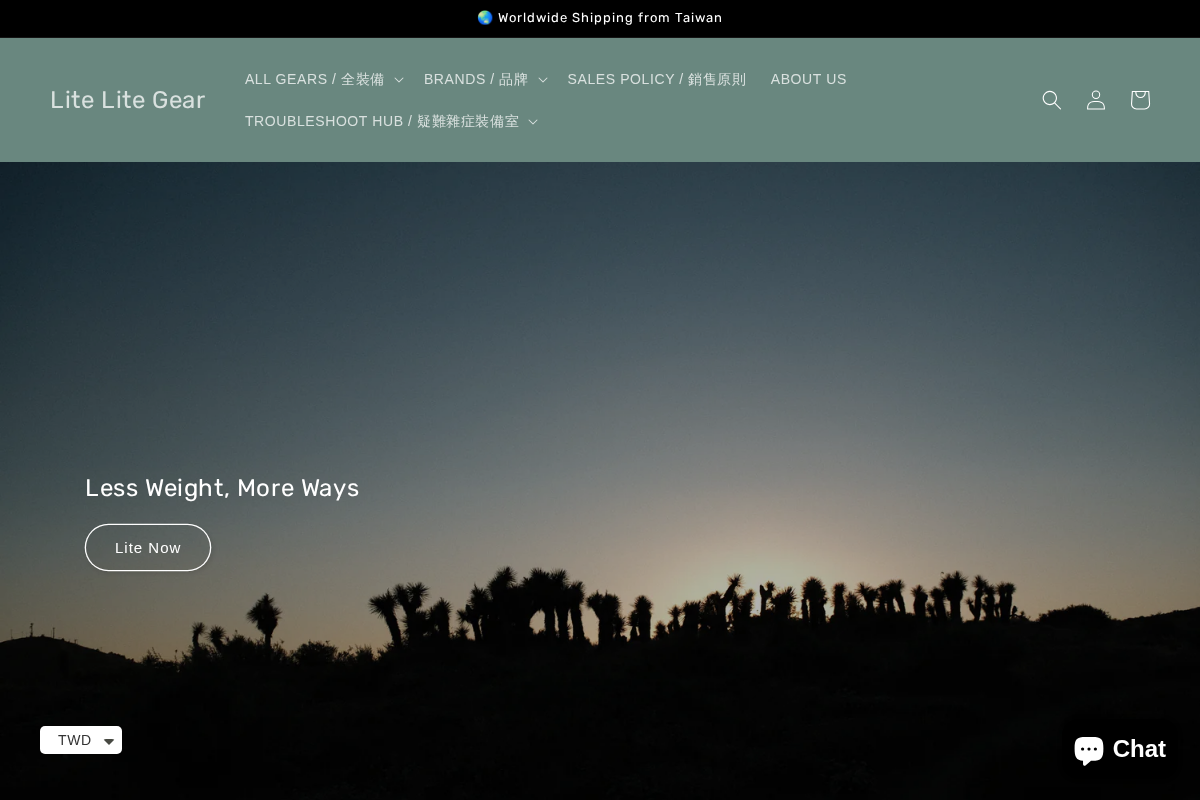Click the Lite Now button
Image resolution: width=1200 pixels, height=800 pixels.
click(x=148, y=547)
